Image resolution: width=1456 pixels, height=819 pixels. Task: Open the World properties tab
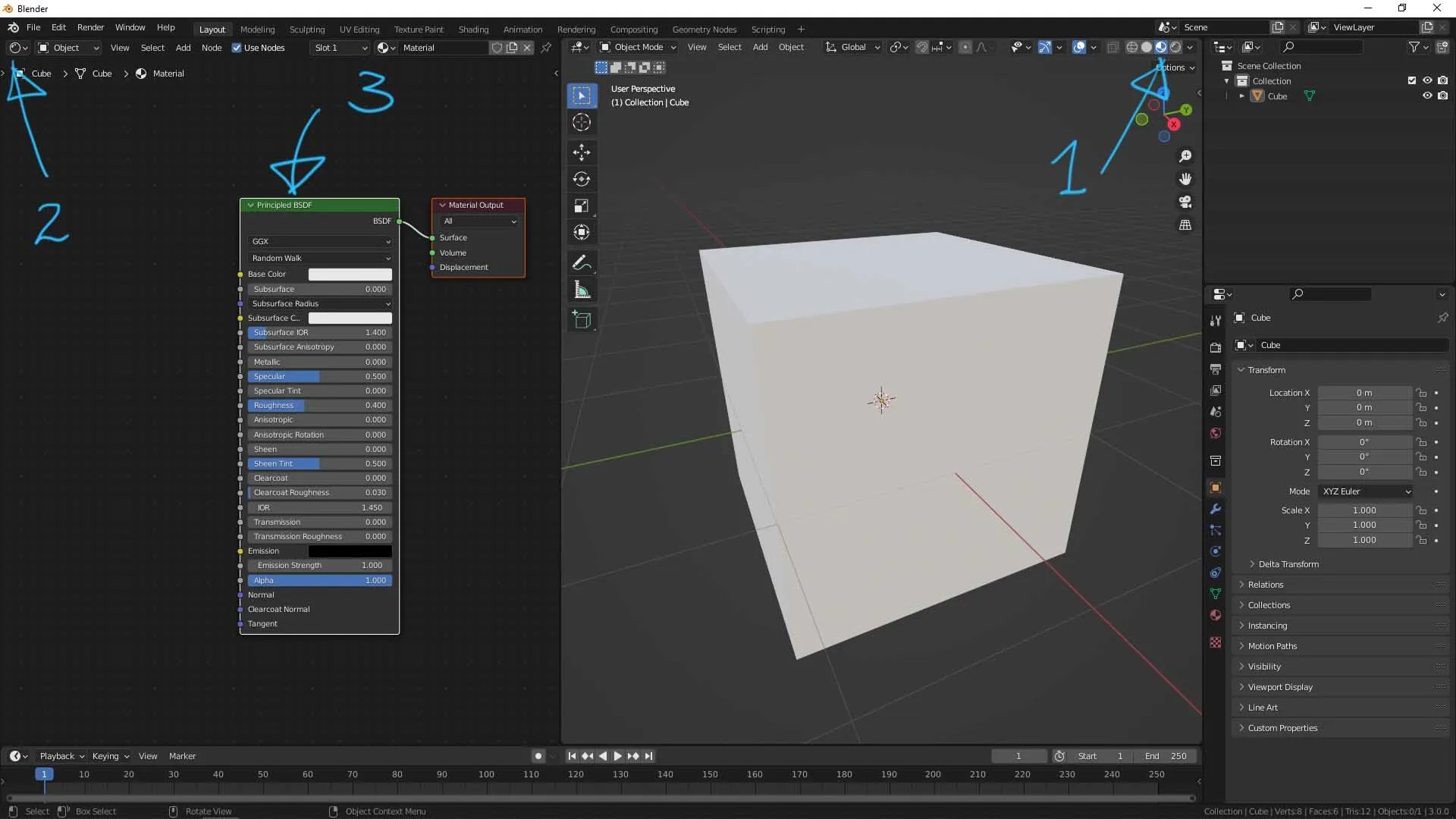pos(1216,433)
